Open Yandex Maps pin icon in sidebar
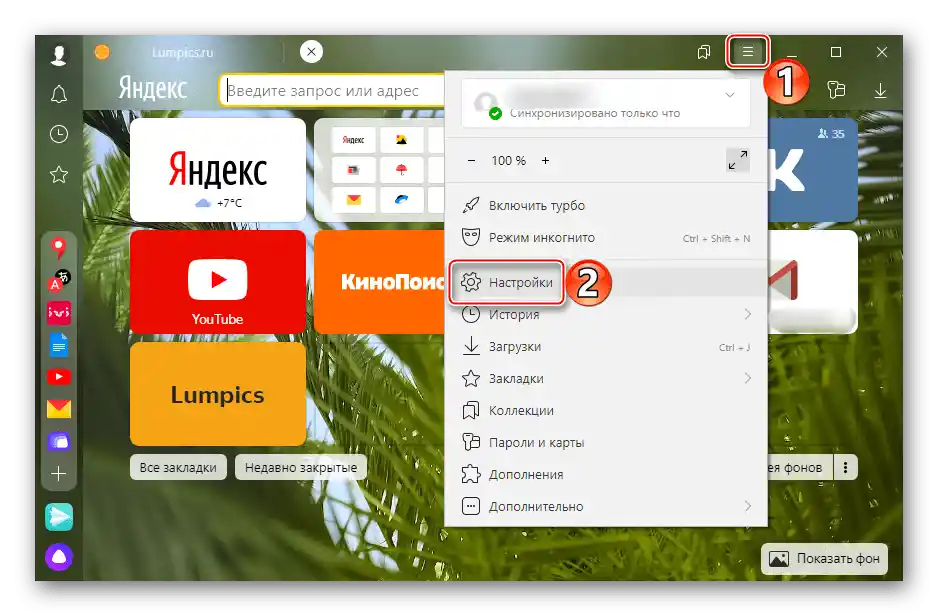938x616 pixels. pyautogui.click(x=59, y=248)
